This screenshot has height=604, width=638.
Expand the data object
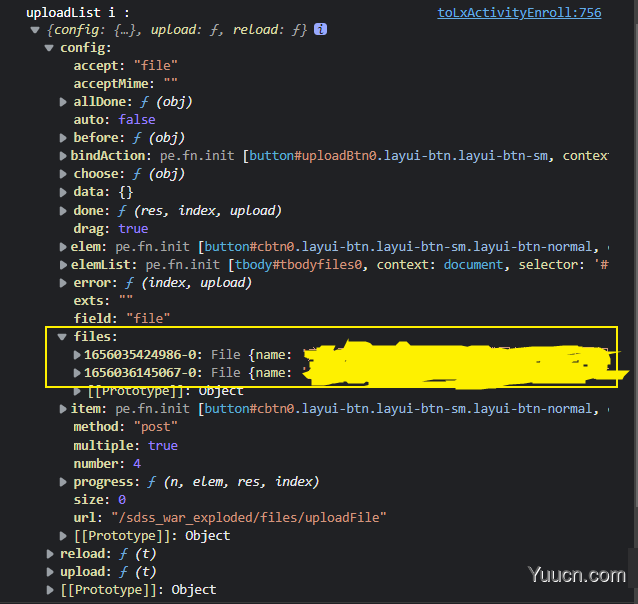coord(63,192)
